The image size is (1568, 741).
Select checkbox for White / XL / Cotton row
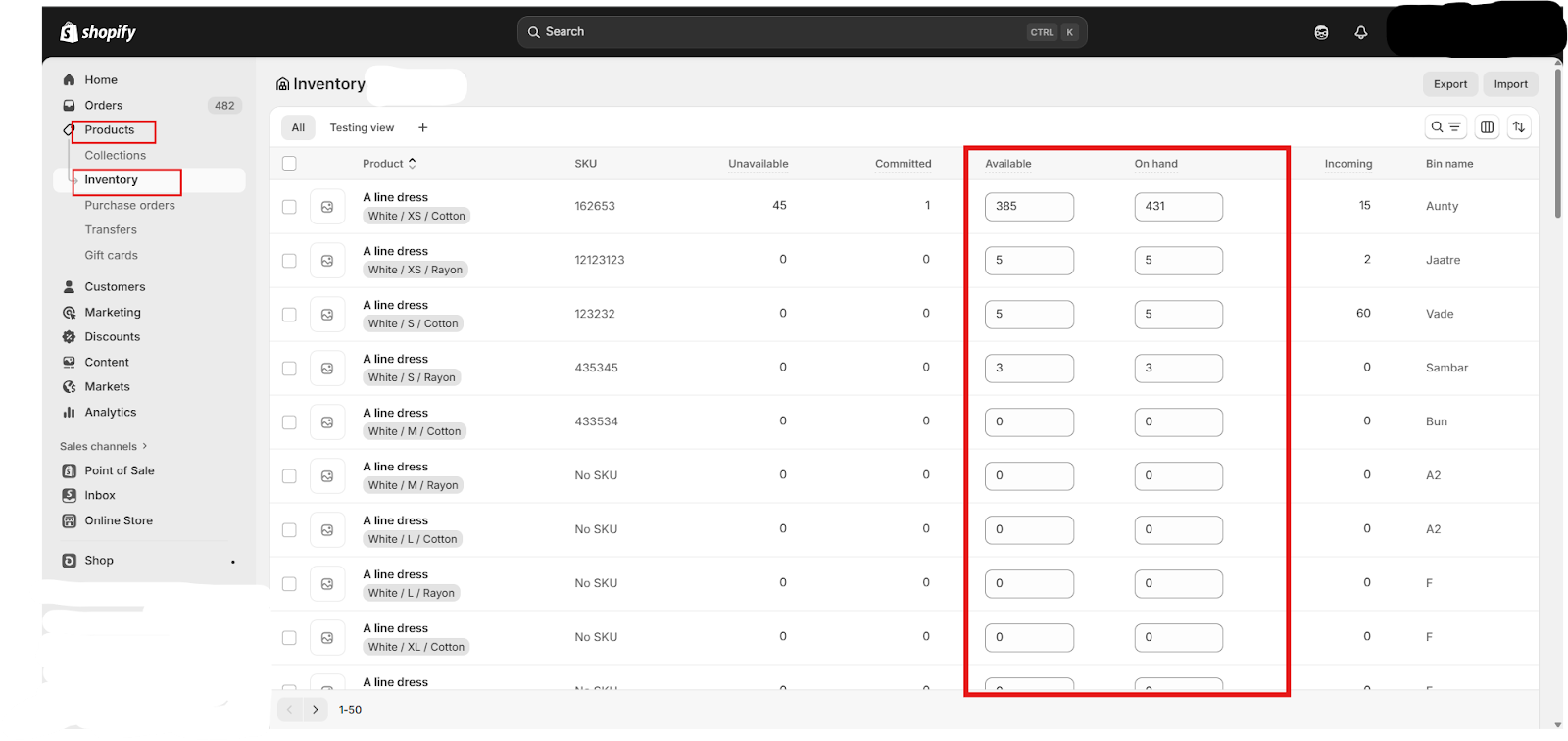[x=289, y=638]
